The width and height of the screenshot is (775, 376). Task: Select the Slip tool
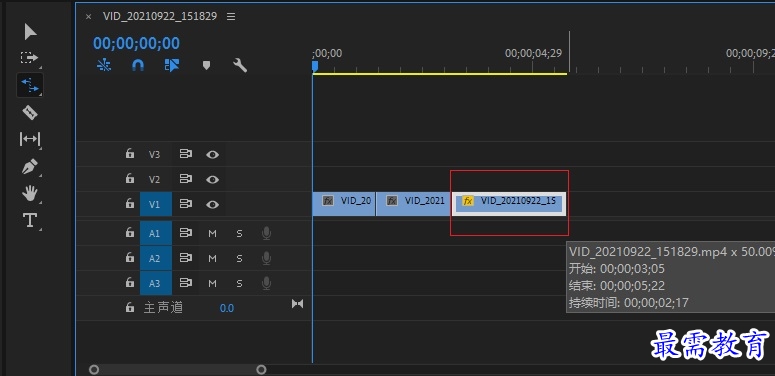[30, 139]
